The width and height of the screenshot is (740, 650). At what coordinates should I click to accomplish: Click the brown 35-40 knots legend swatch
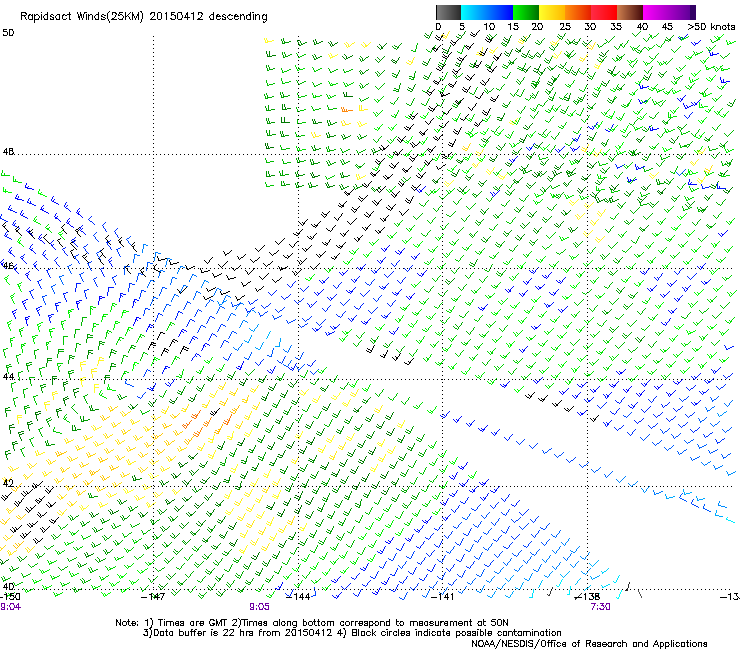(x=630, y=12)
